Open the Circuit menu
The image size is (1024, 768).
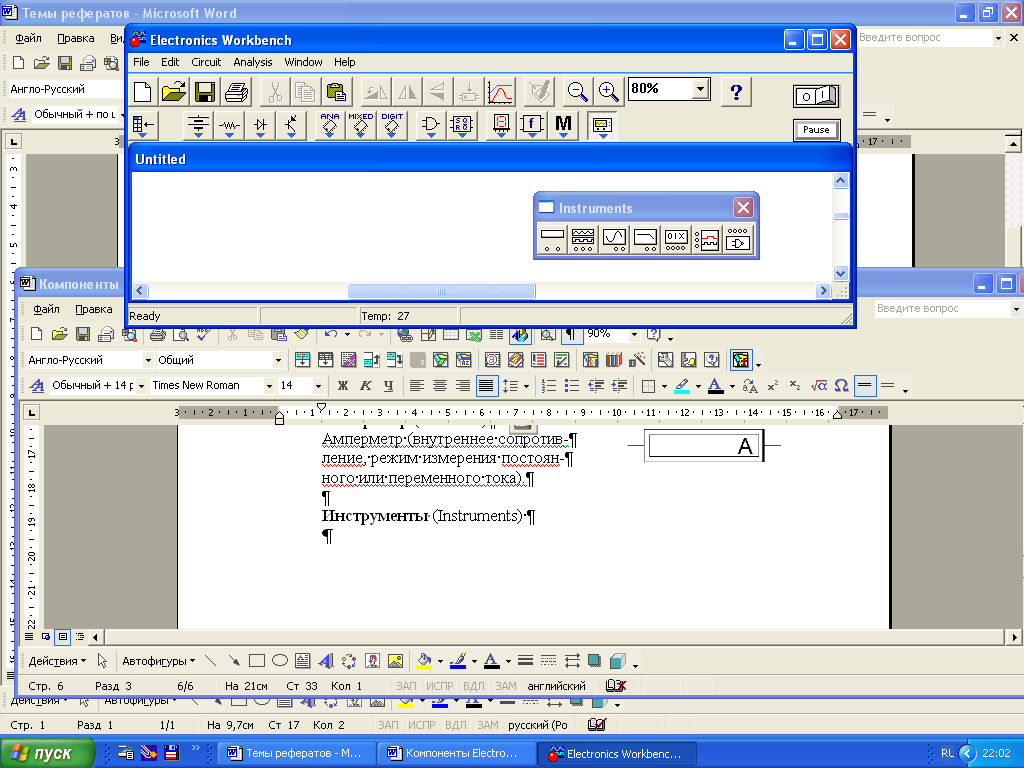206,62
